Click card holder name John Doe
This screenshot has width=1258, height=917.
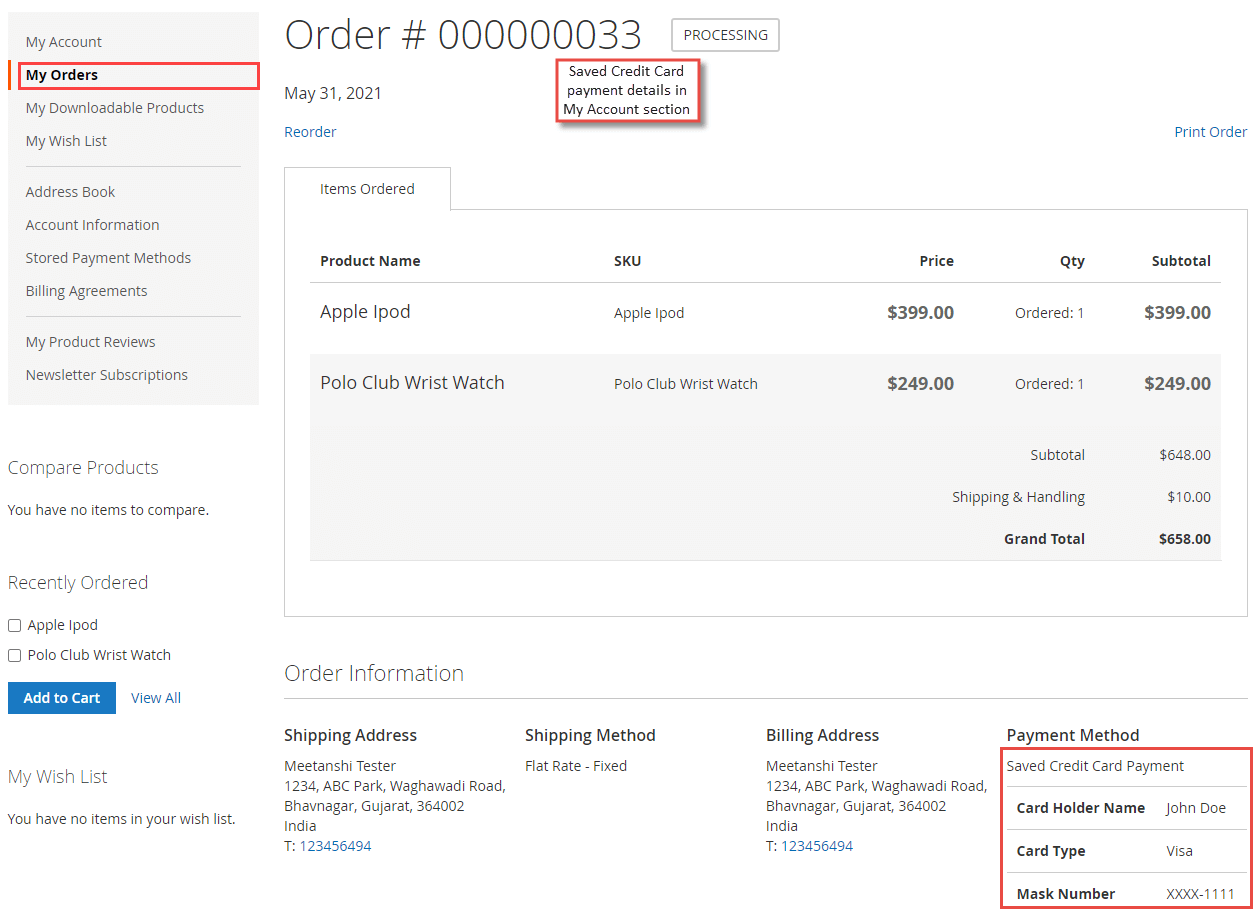tap(1195, 808)
